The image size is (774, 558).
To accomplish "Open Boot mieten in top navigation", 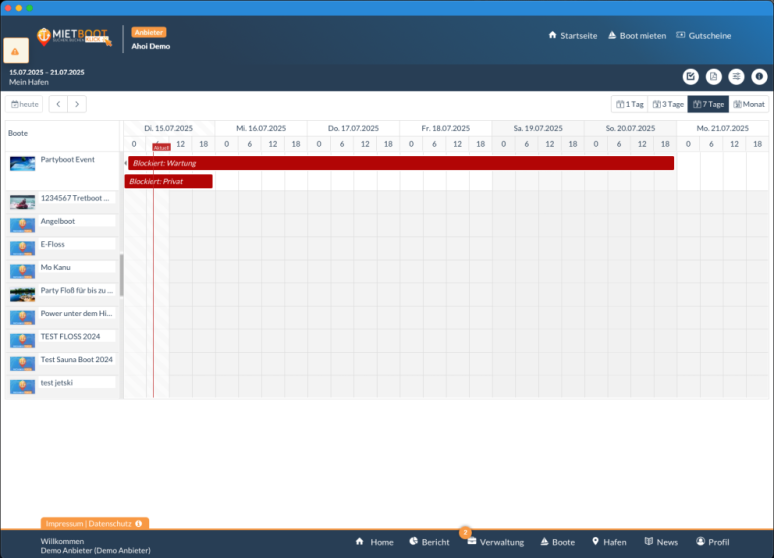I will (x=635, y=36).
